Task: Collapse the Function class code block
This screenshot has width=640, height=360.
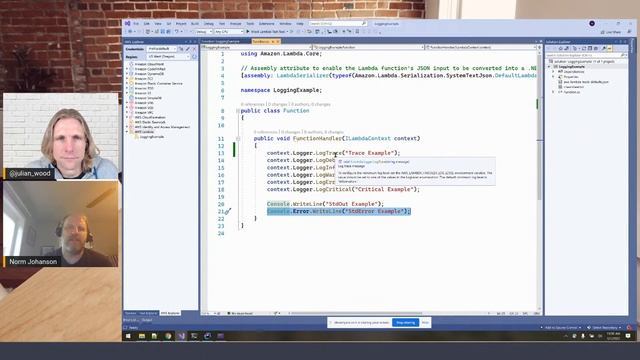Action: [238, 111]
